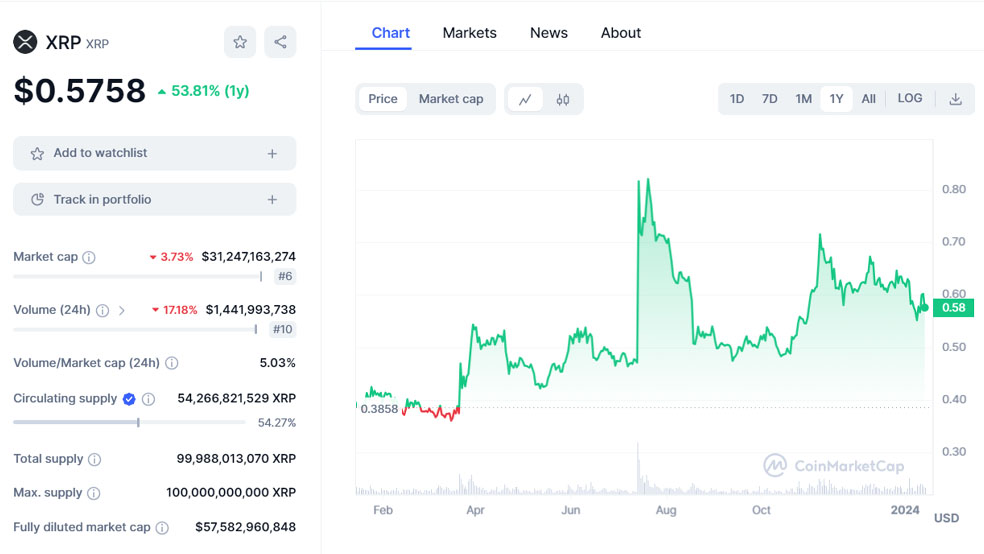Click info icon next to Fully diluted market cap
984x554 pixels.
tap(162, 527)
